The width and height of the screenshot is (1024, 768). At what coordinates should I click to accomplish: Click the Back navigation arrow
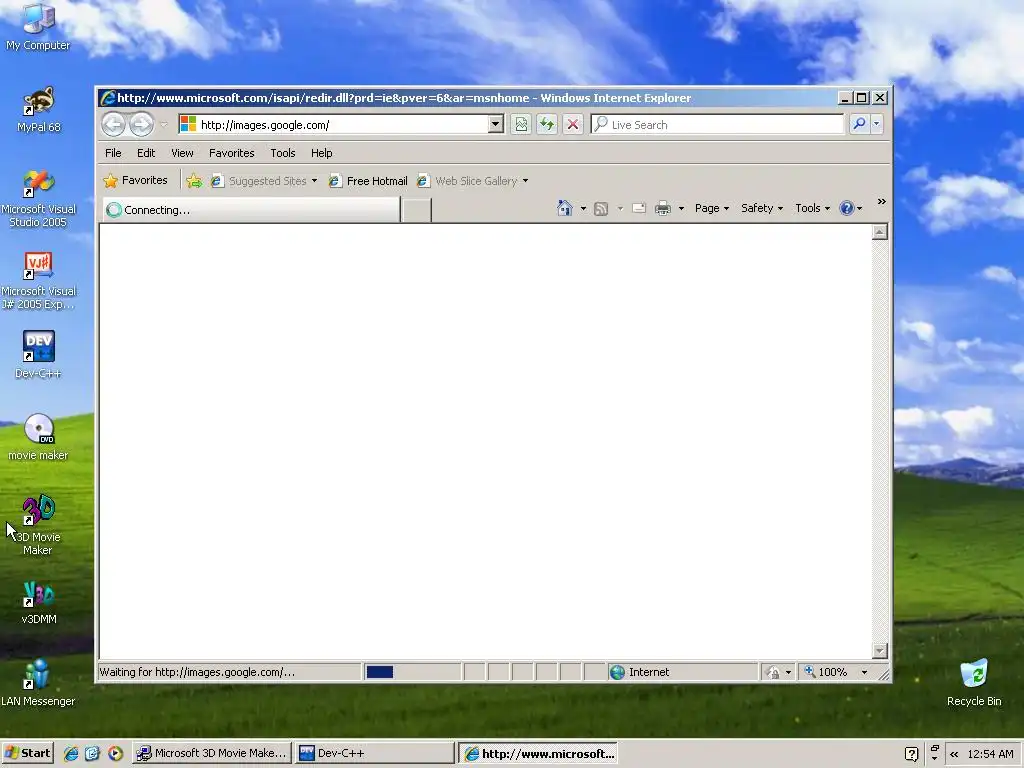pos(113,124)
